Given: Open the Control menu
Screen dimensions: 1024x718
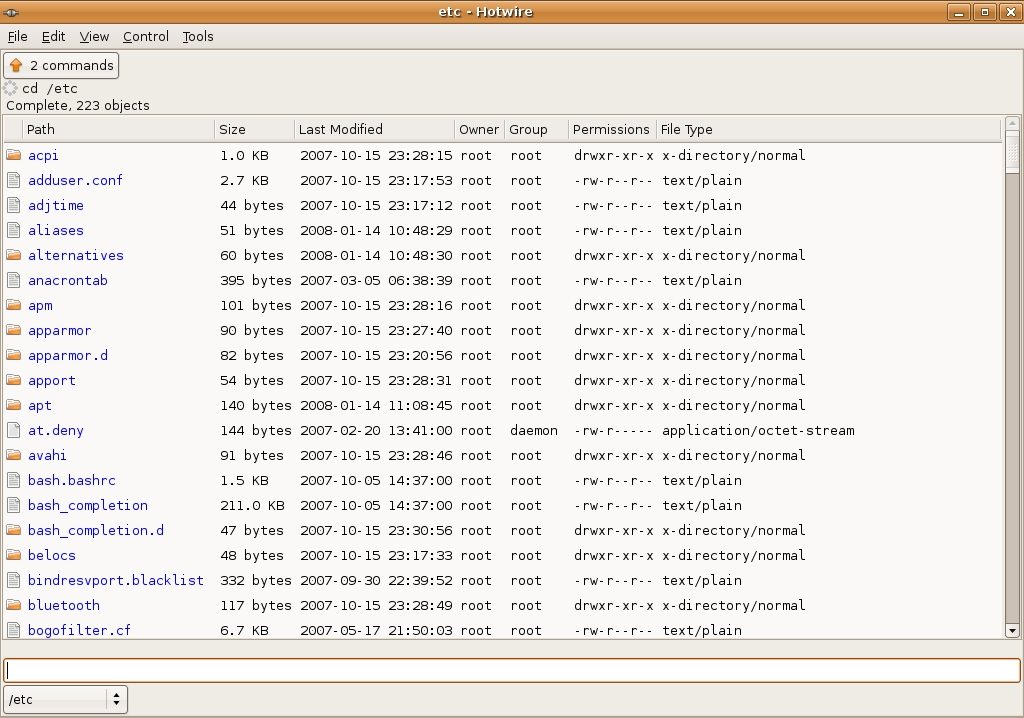Looking at the screenshot, I should [146, 37].
